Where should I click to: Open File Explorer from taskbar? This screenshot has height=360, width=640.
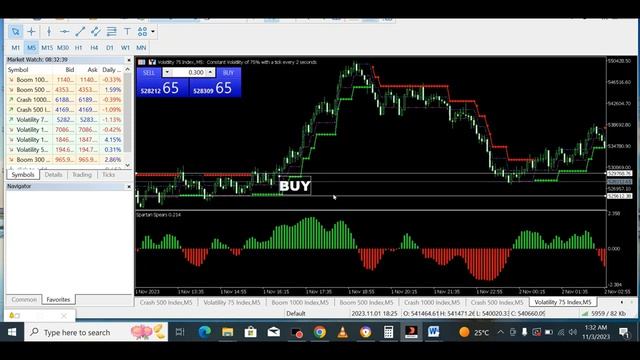[x=227, y=332]
